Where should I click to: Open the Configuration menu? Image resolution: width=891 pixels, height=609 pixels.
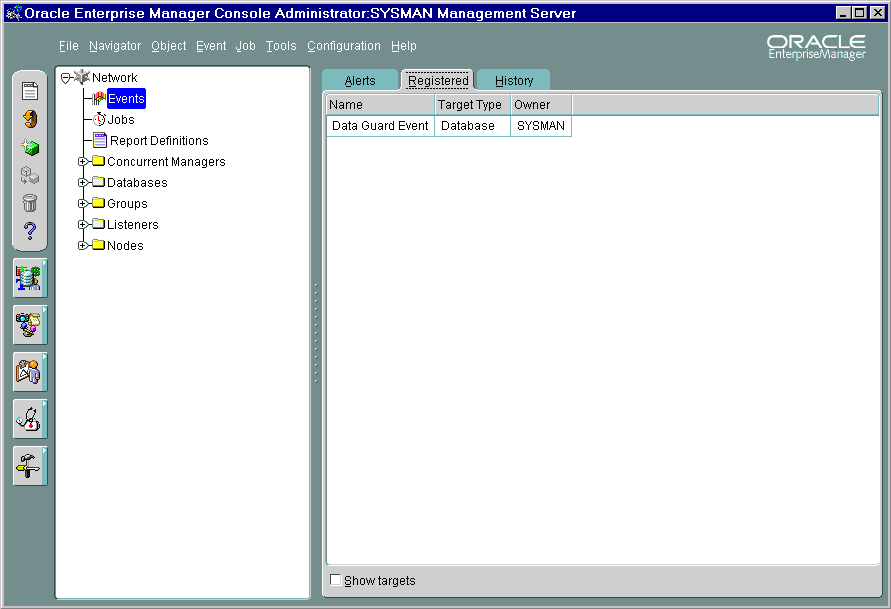pyautogui.click(x=343, y=46)
